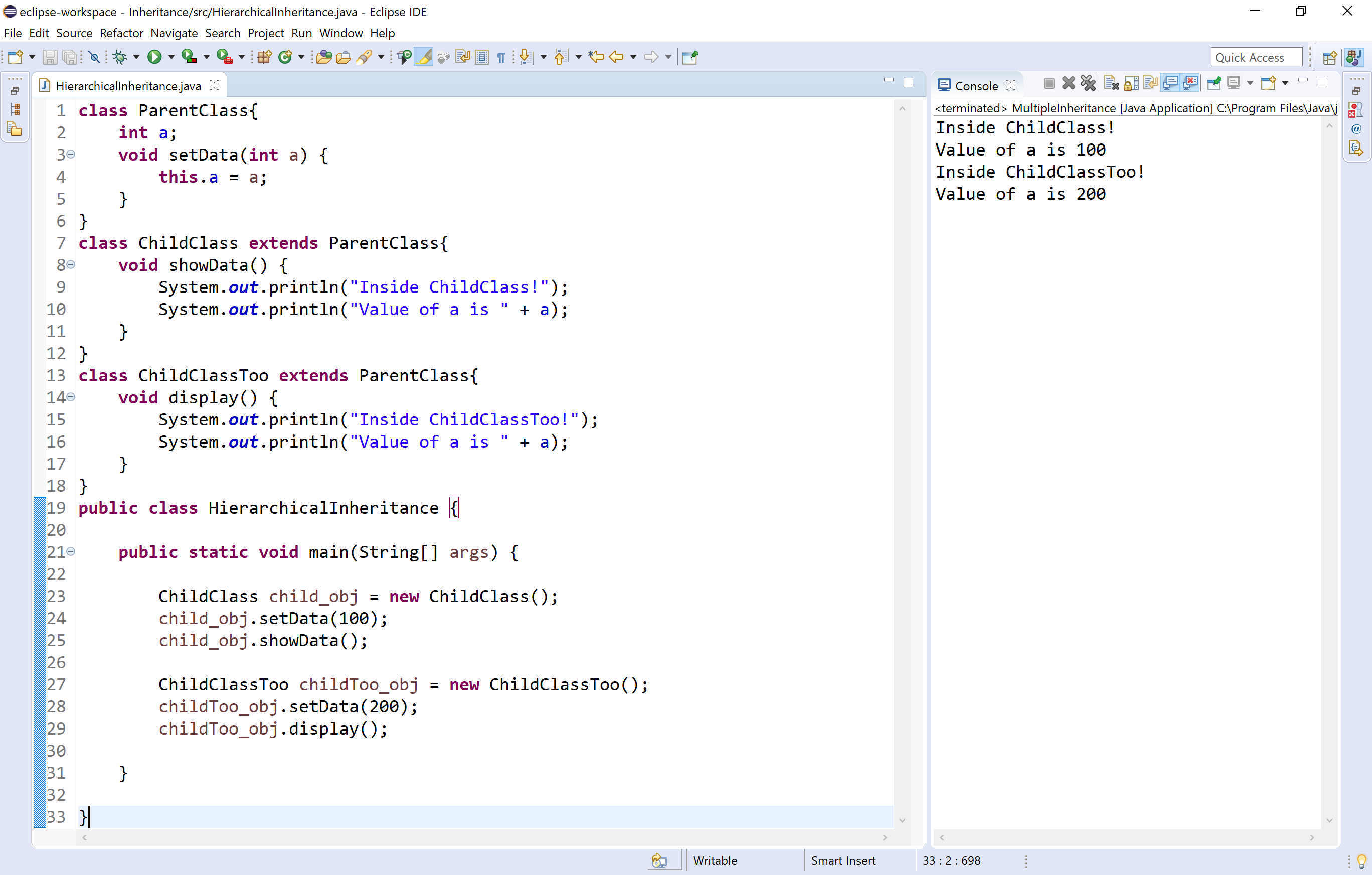The width and height of the screenshot is (1372, 875).
Task: Expand the Run button dropdown arrow
Action: (x=171, y=57)
